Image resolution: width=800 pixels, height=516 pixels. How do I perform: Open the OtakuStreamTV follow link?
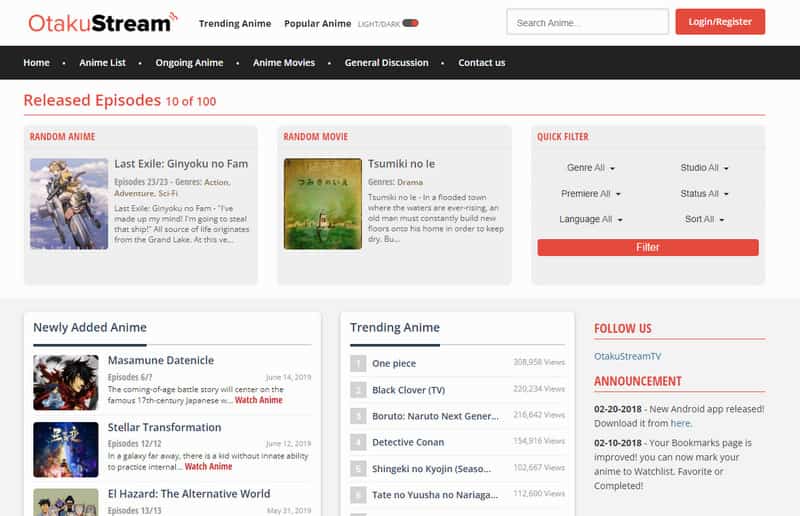[x=627, y=356]
